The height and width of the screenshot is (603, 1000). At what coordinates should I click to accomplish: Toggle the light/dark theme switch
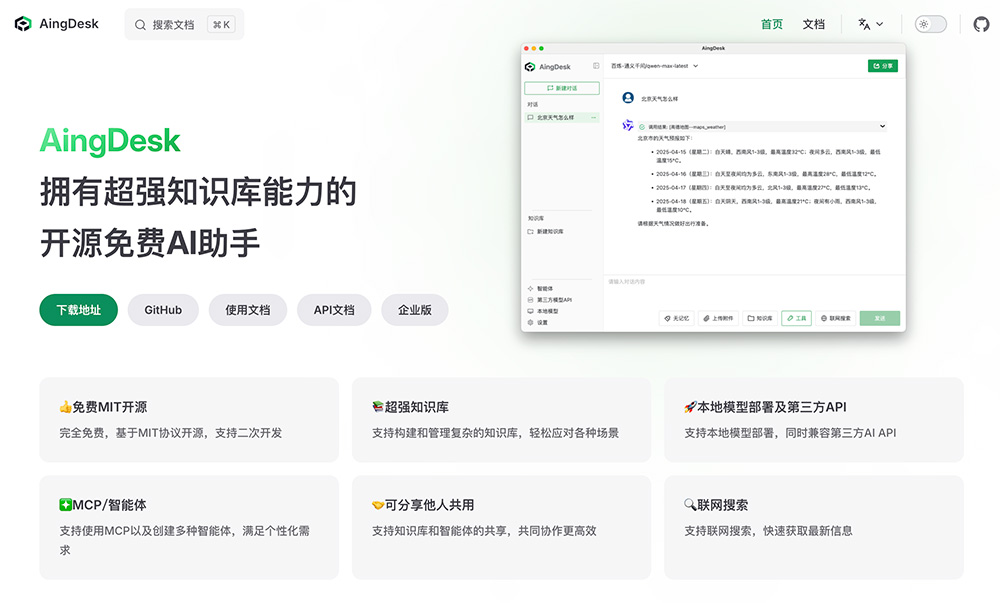pyautogui.click(x=930, y=24)
